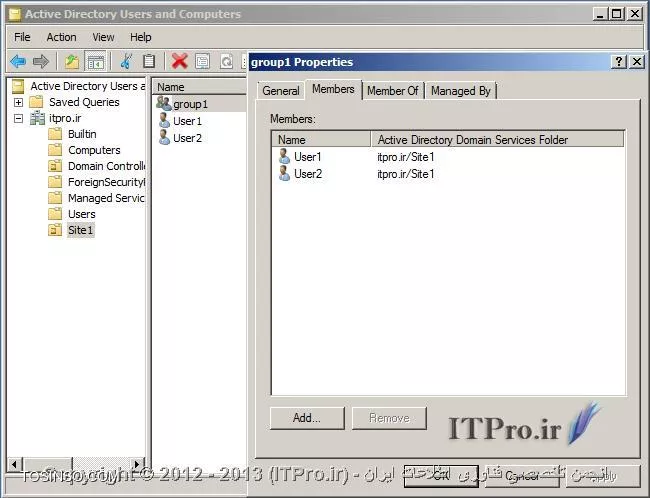Click itpro.ir/Site1 path in User1 row
Image resolution: width=650 pixels, height=498 pixels.
[405, 157]
